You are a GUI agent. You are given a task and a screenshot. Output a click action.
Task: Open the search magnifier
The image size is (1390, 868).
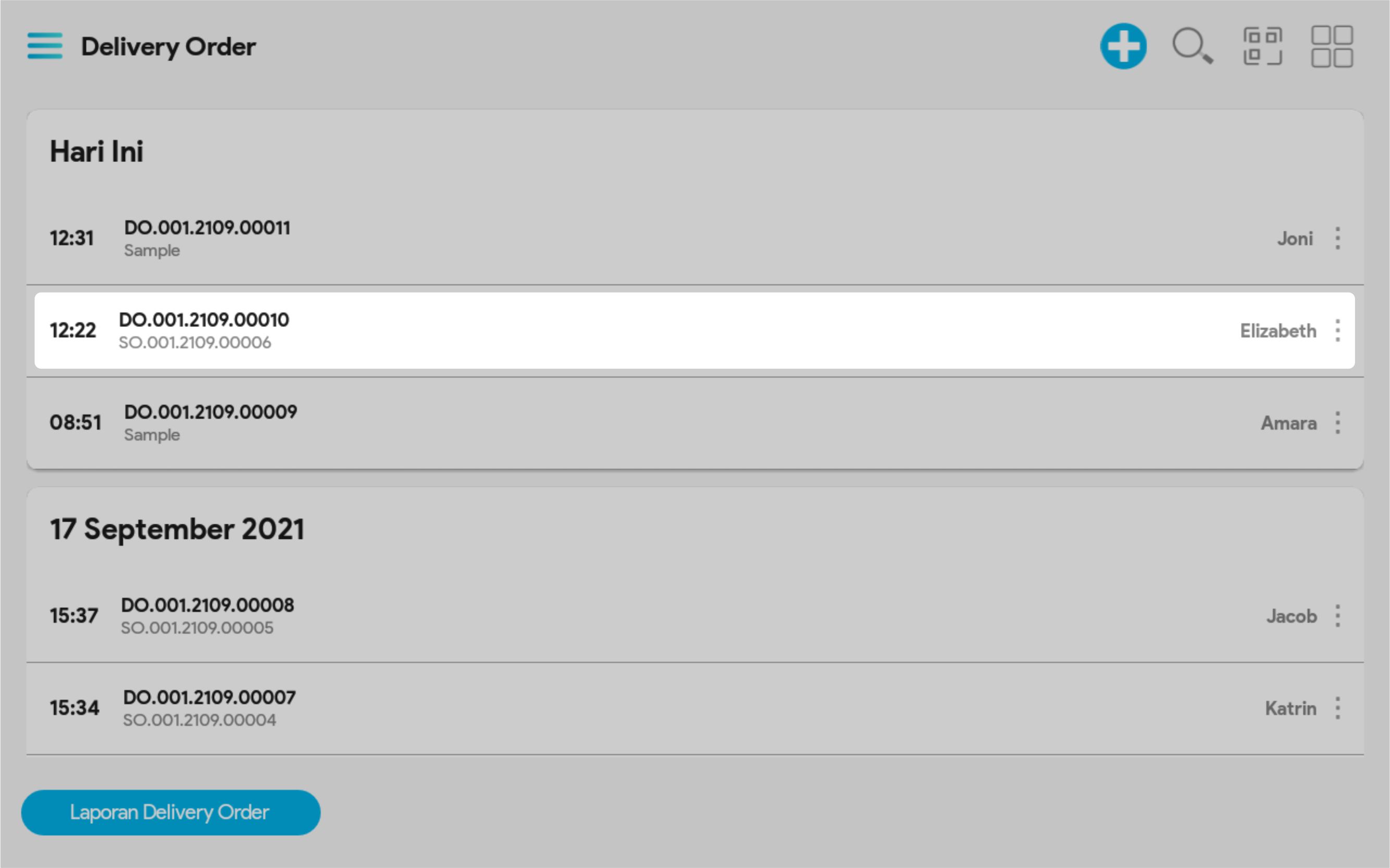coord(1192,46)
